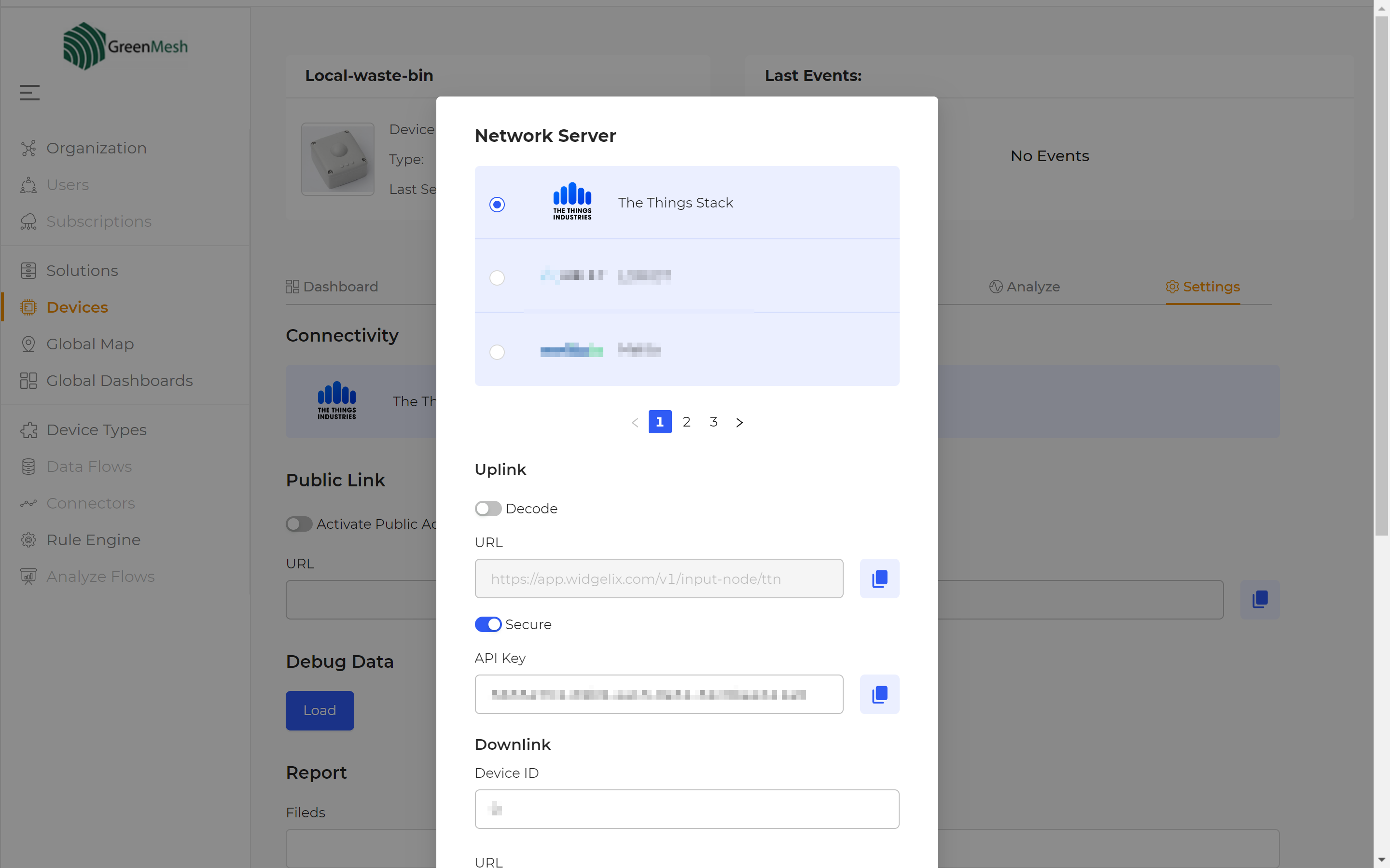Navigate to page 2 of network servers
The image size is (1390, 868).
687,421
